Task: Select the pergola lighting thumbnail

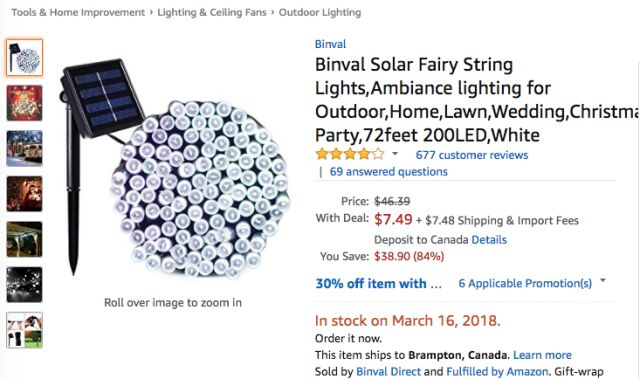Action: 24,239
